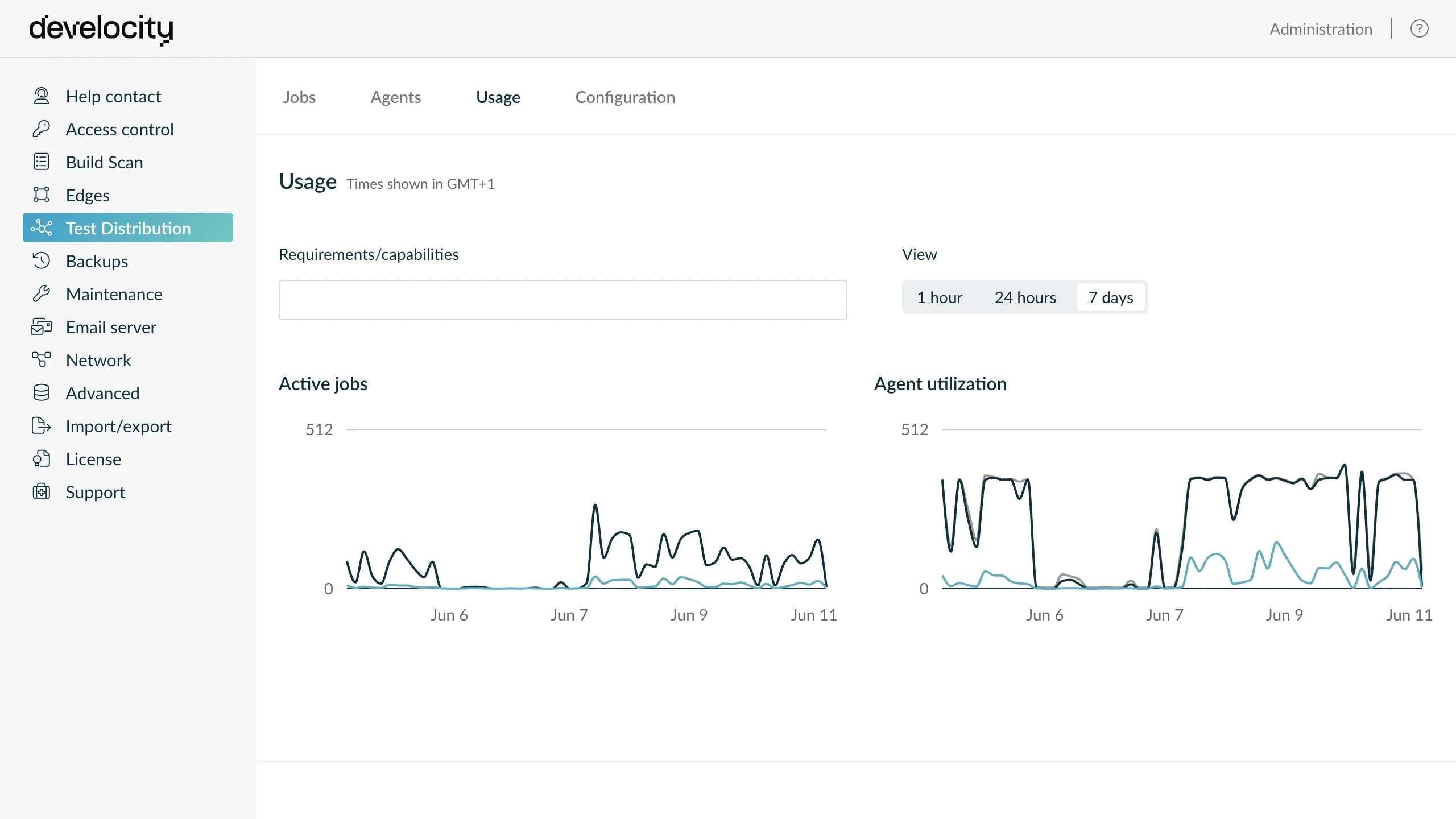Focus the Requirements/capabilities input field
1456x819 pixels.
tap(562, 300)
